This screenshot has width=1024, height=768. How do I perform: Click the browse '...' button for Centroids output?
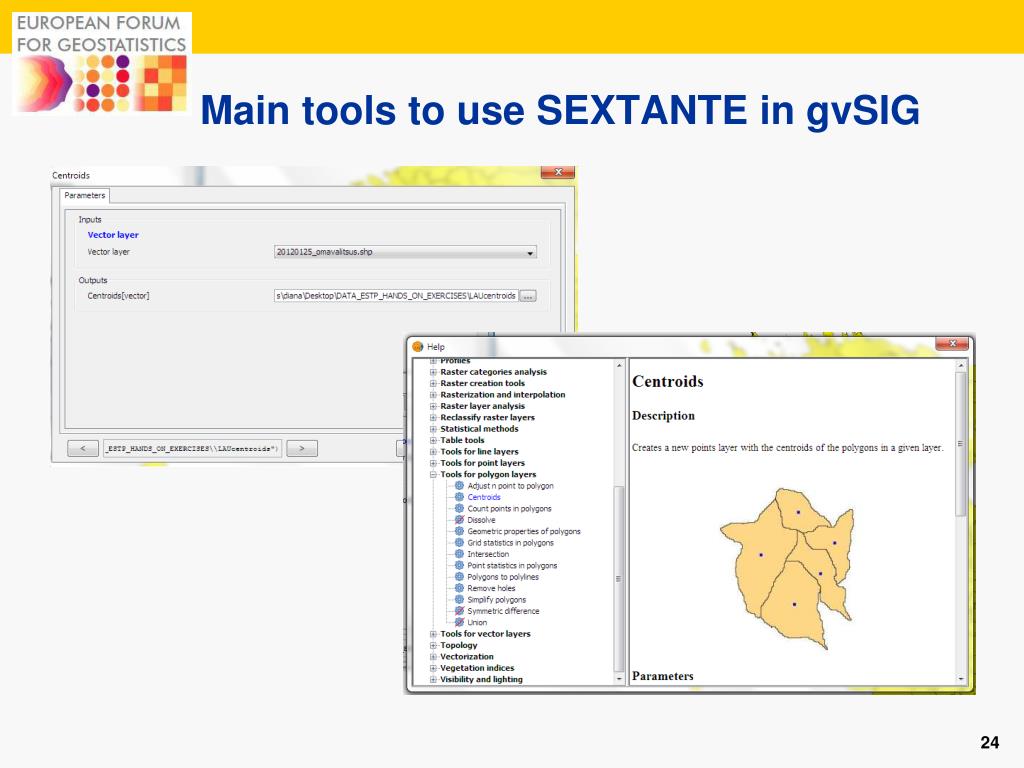[528, 296]
